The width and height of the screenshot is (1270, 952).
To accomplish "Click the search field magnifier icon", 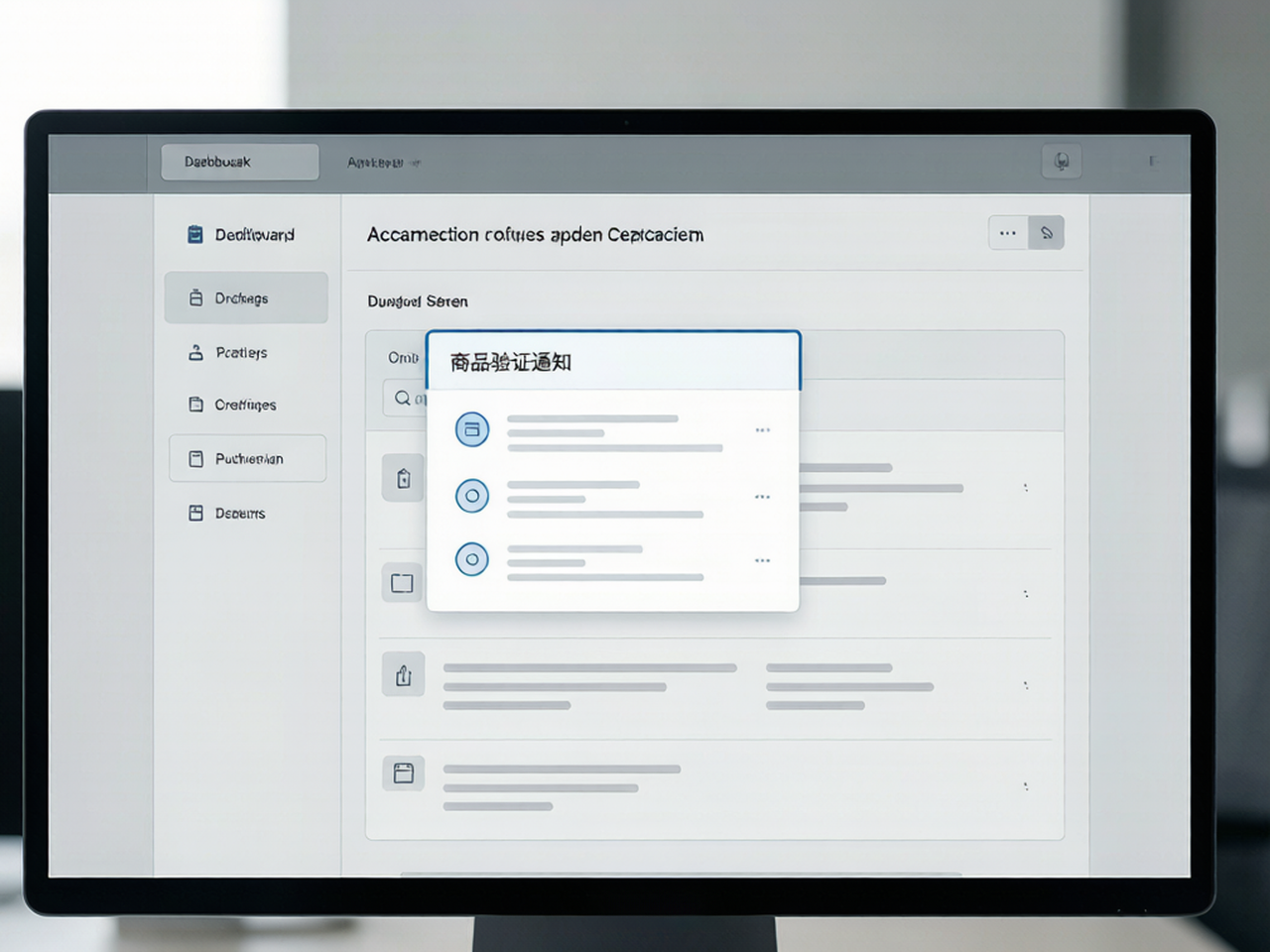I will tap(403, 398).
